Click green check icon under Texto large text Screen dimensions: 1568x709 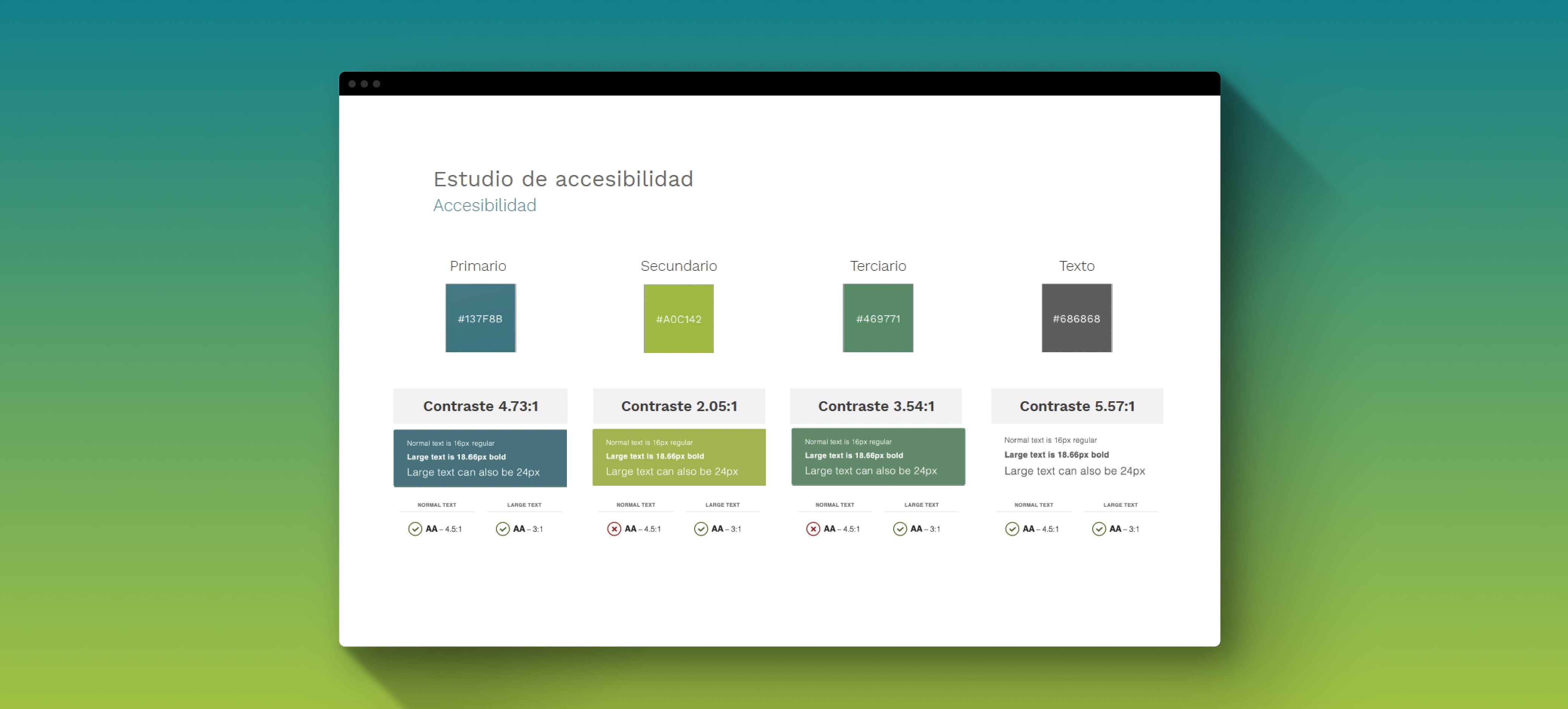tap(1099, 529)
